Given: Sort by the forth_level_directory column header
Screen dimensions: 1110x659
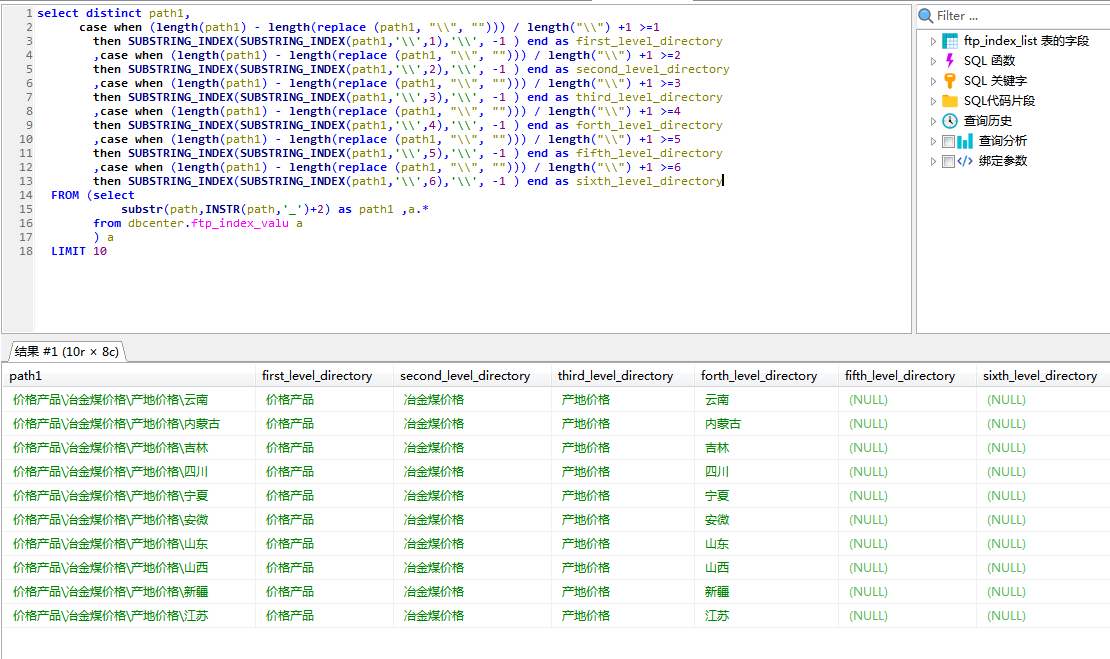Looking at the screenshot, I should click(766, 376).
